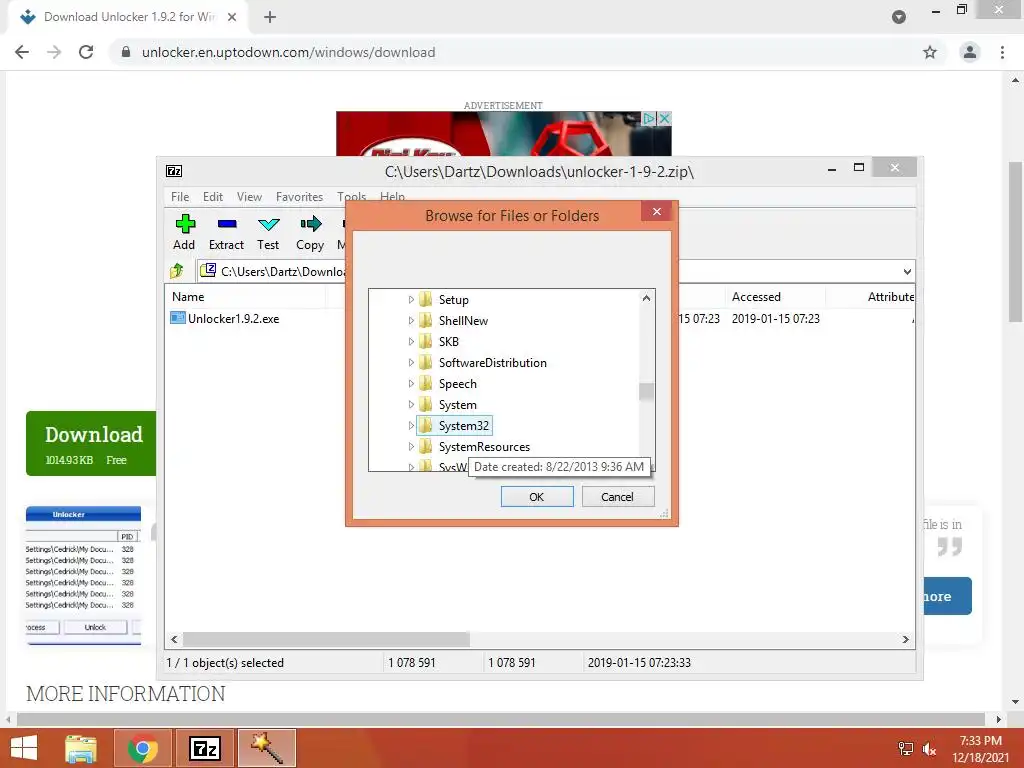Go back in browser history
The width and height of the screenshot is (1024, 768).
click(x=22, y=52)
